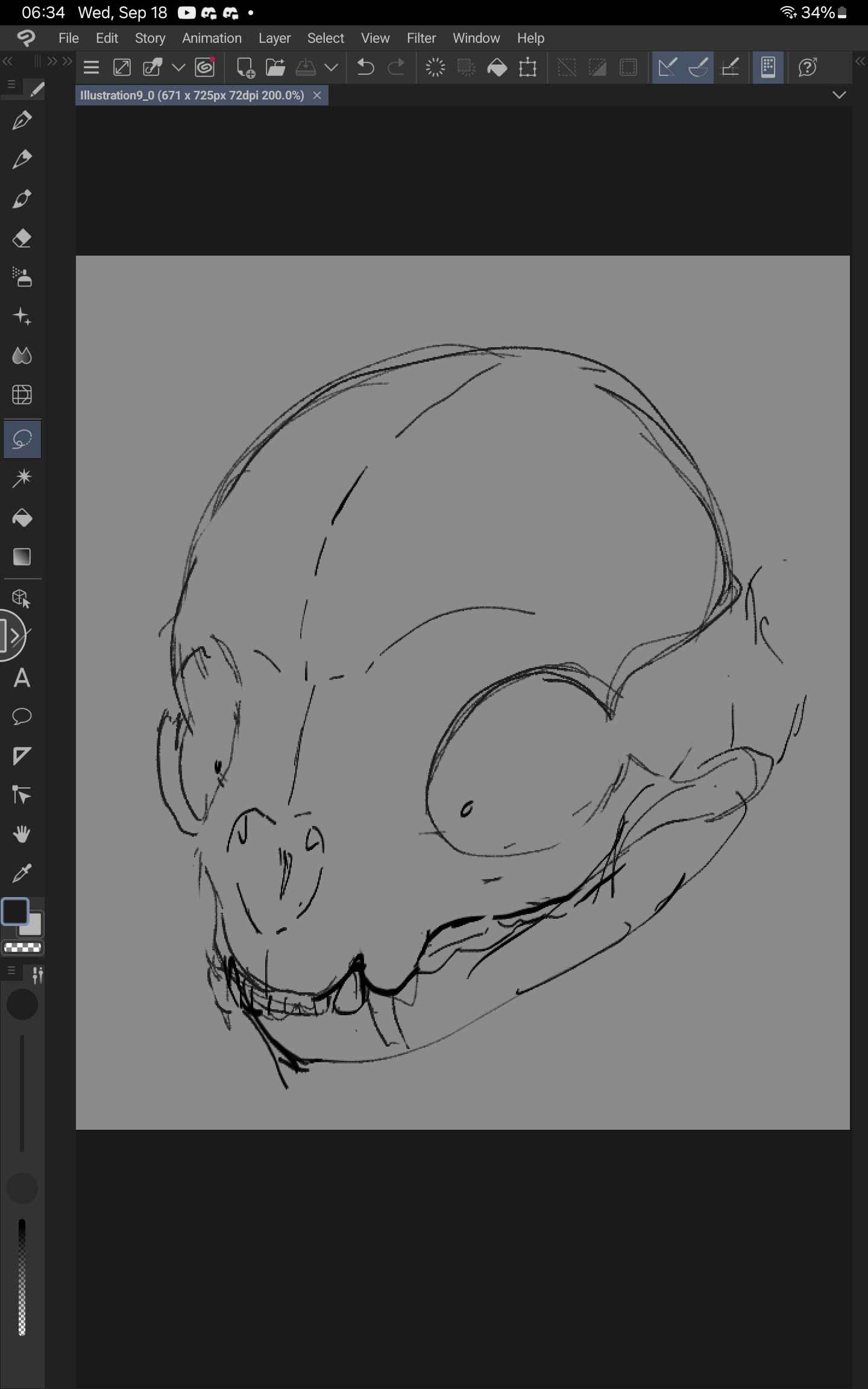Select the Hand move canvas tool
The width and height of the screenshot is (868, 1389).
point(22,834)
